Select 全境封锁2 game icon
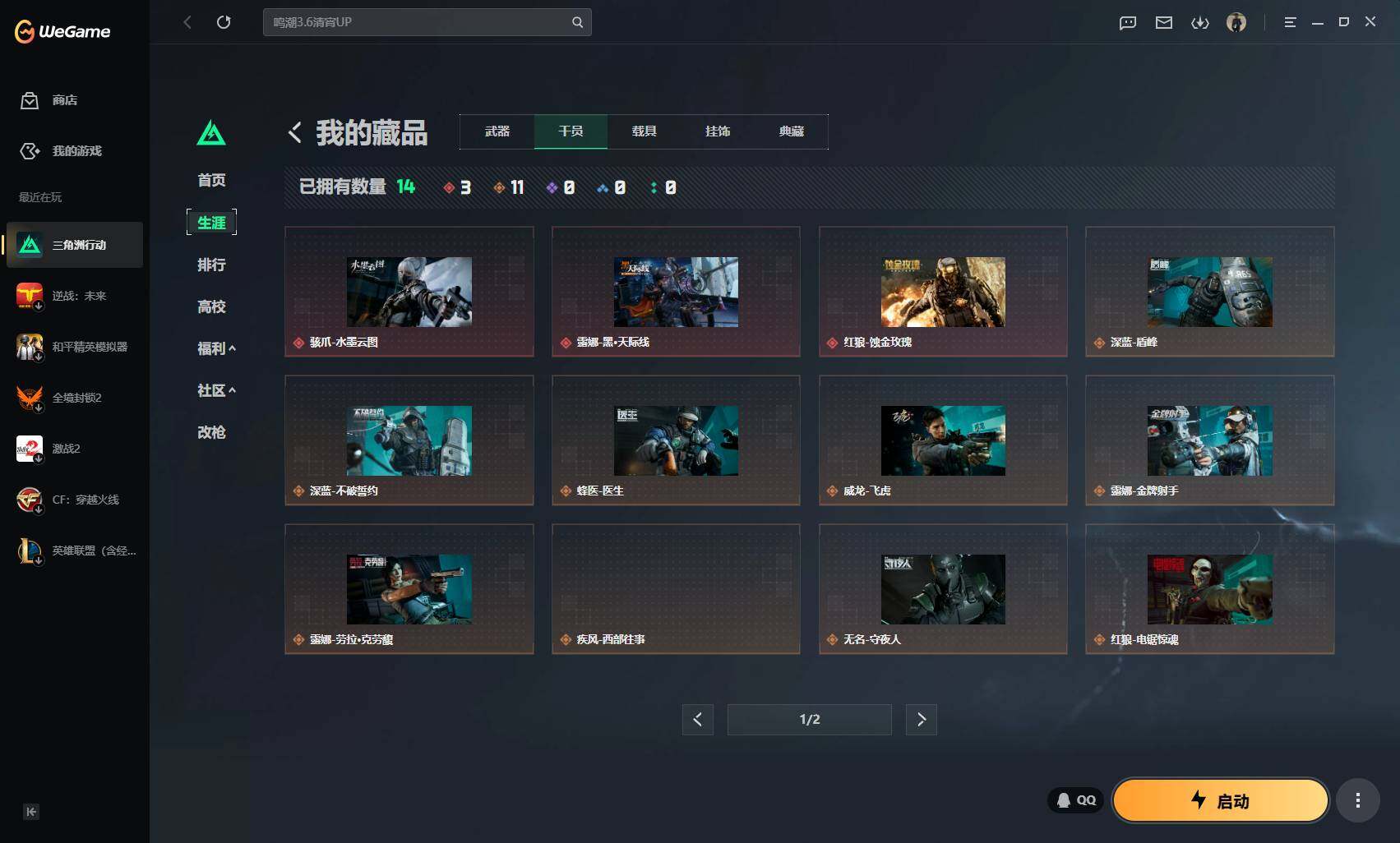This screenshot has width=1400, height=843. pyautogui.click(x=30, y=398)
